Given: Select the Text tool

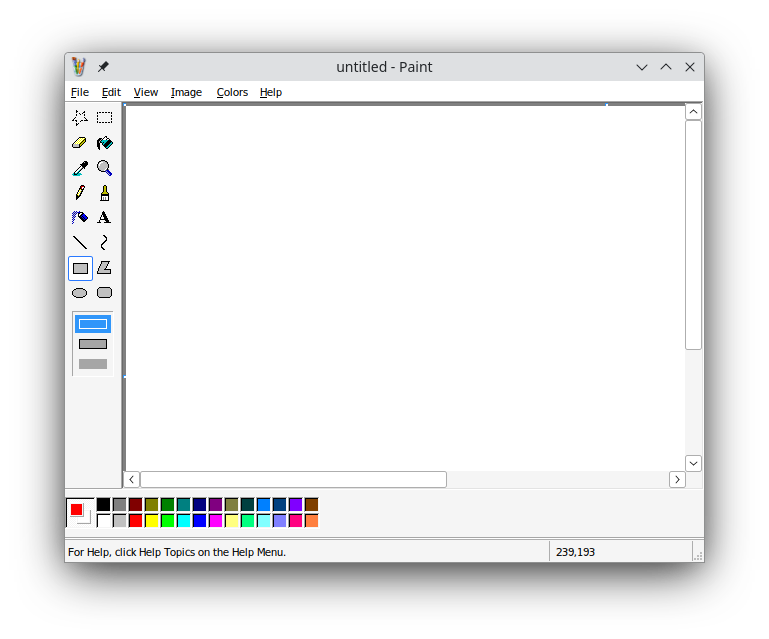Looking at the screenshot, I should [x=104, y=217].
